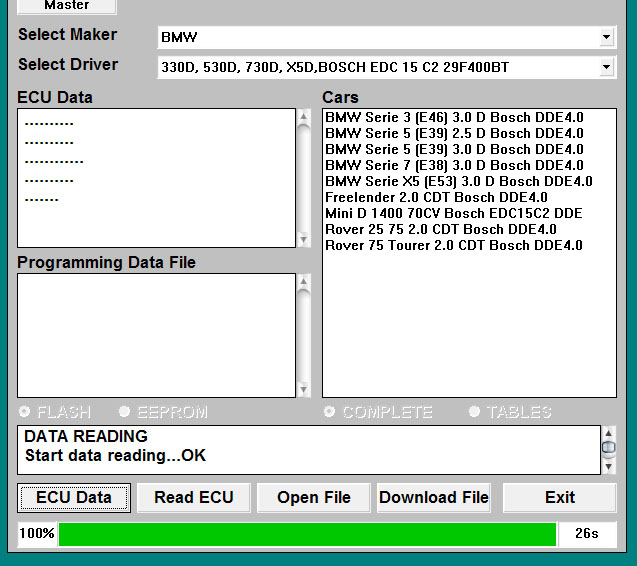Click up arrow of status log scrollbar
The height and width of the screenshot is (566, 637).
pyautogui.click(x=609, y=433)
